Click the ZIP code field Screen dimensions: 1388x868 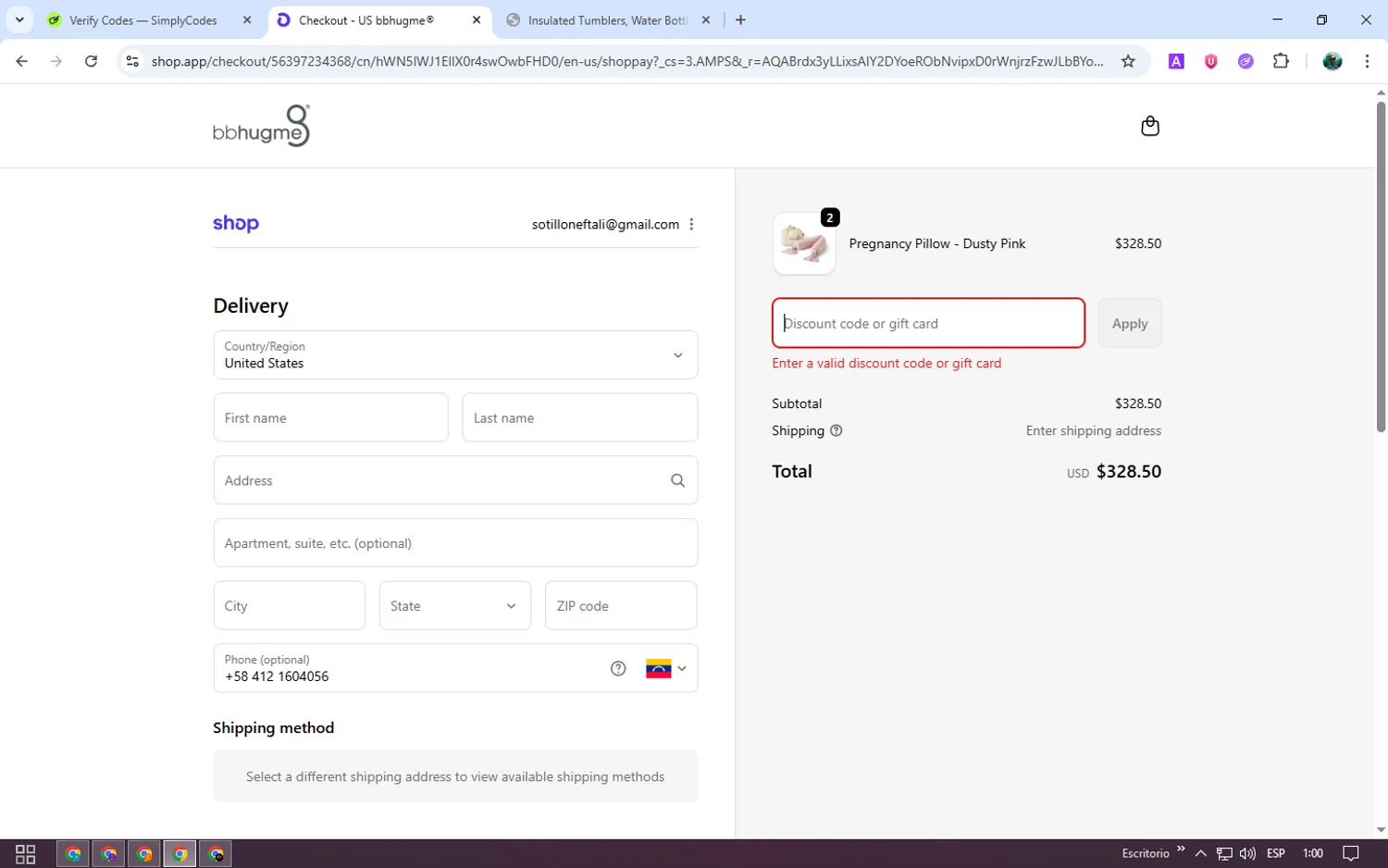point(621,606)
